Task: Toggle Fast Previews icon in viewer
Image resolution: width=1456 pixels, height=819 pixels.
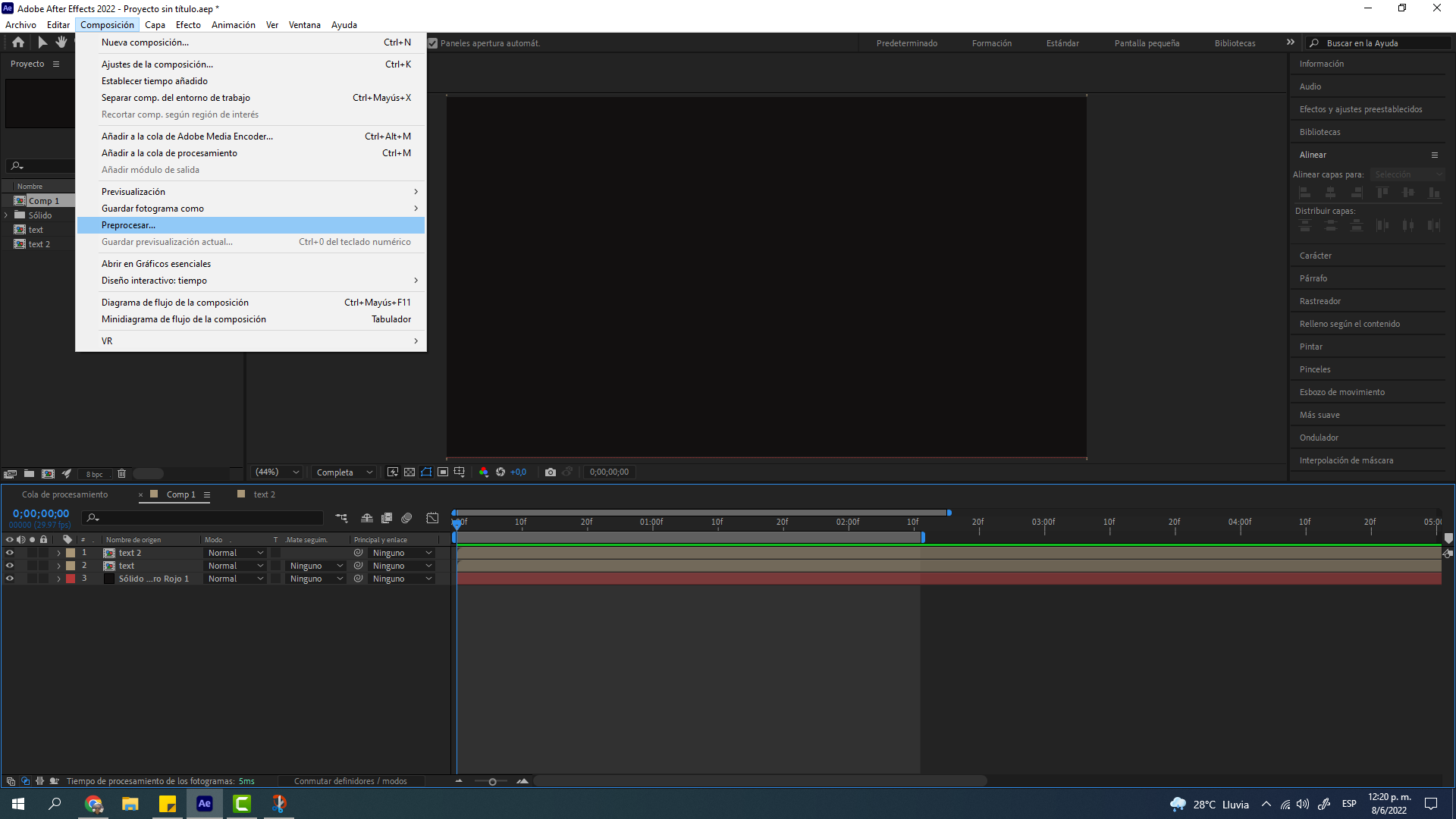Action: (x=393, y=472)
